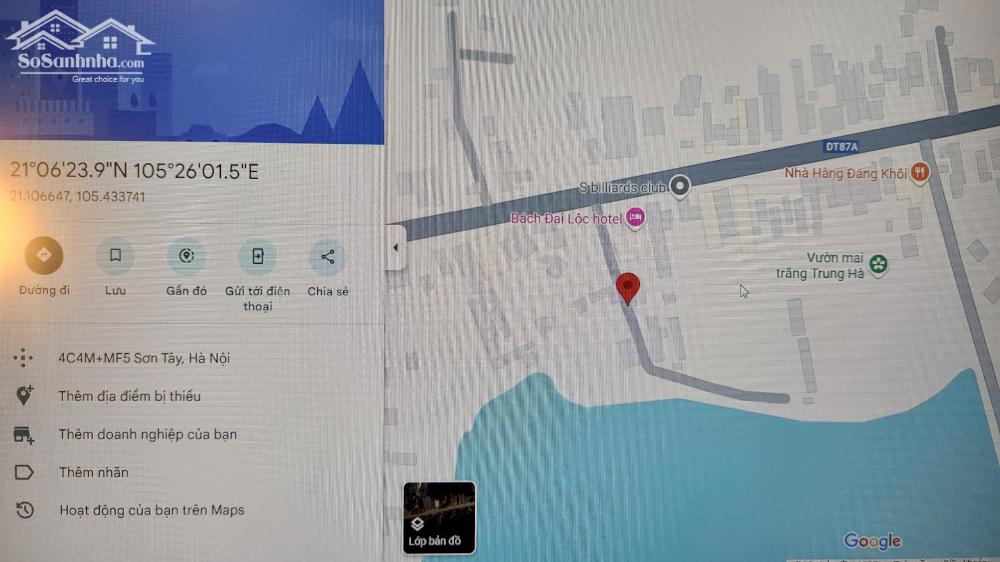Click the DT87A road label
This screenshot has width=1000, height=562.
[841, 147]
